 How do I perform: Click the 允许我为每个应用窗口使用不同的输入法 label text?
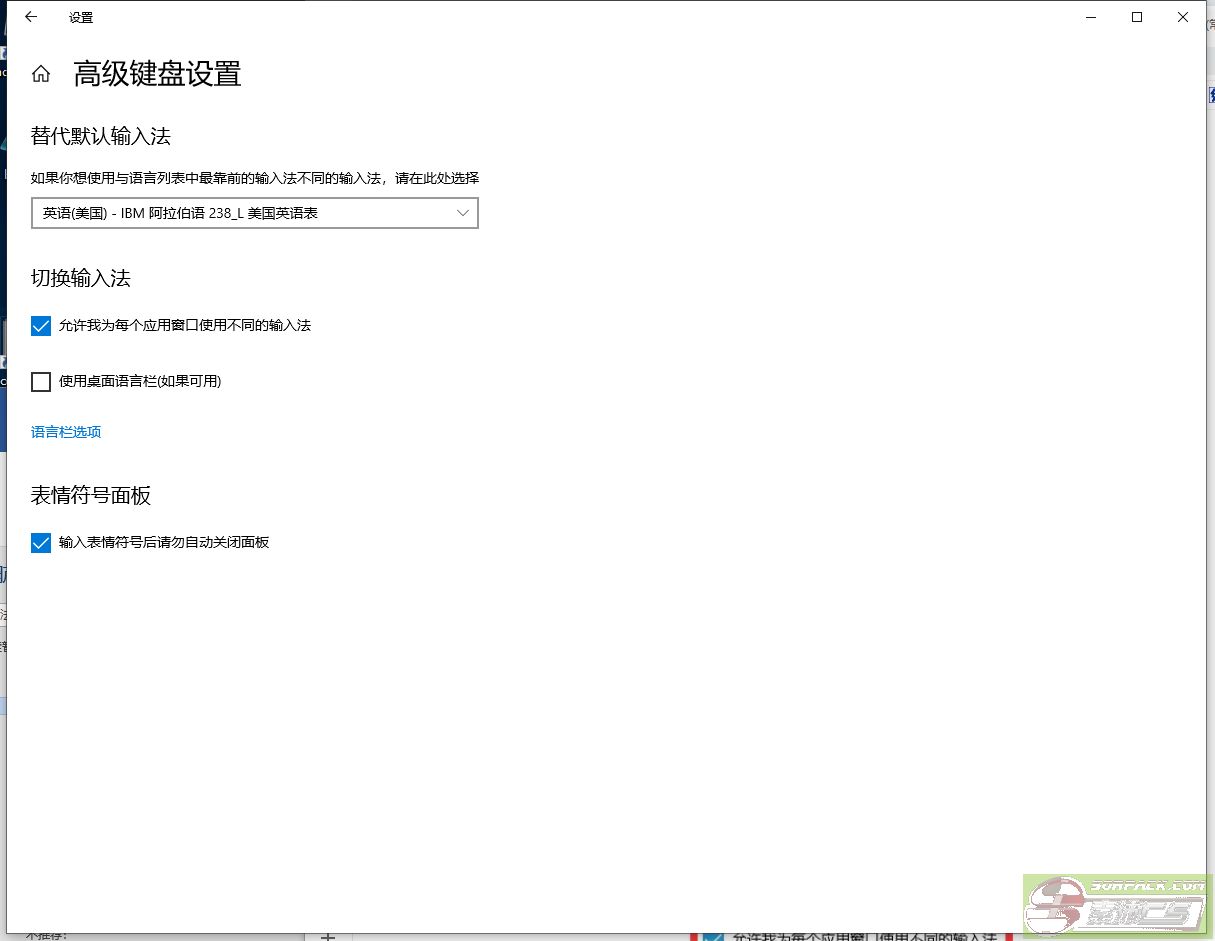[185, 326]
